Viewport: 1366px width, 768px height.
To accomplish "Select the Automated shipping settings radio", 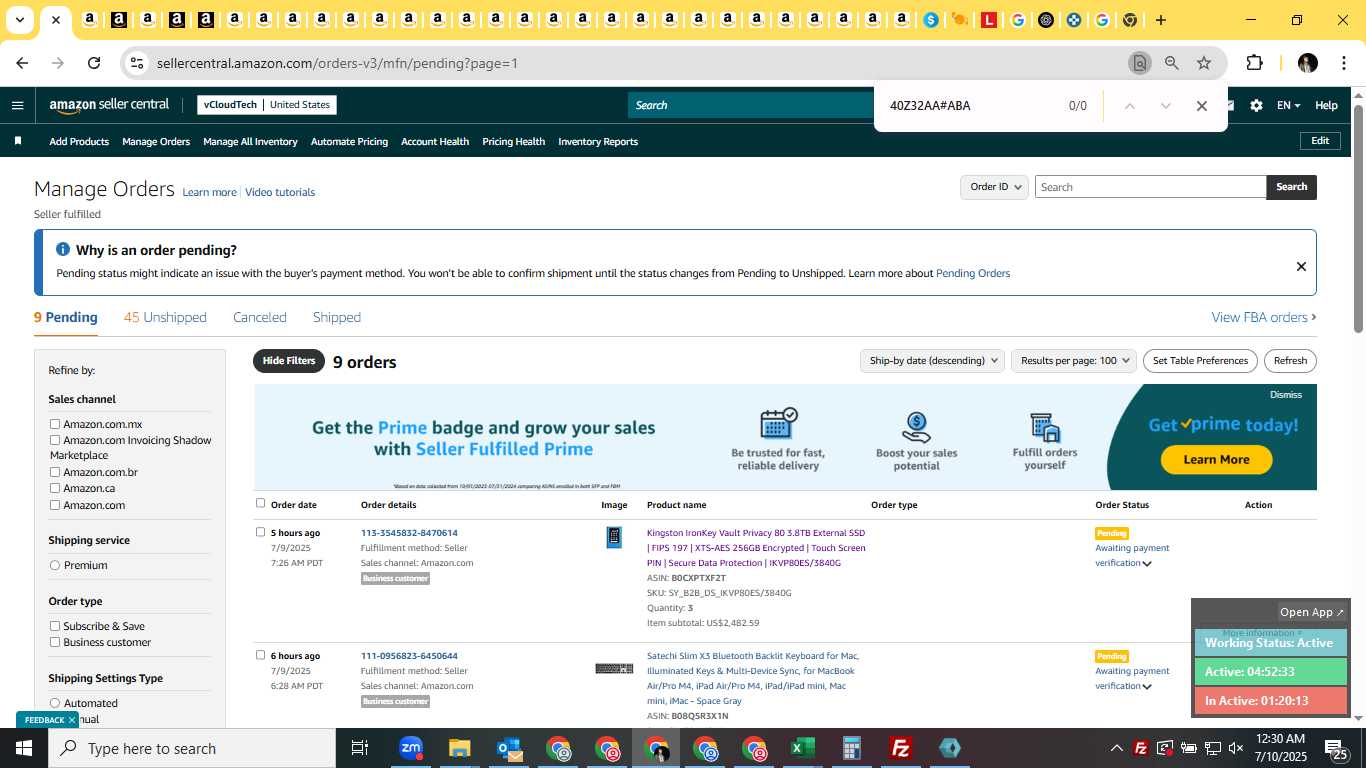I will coord(55,703).
